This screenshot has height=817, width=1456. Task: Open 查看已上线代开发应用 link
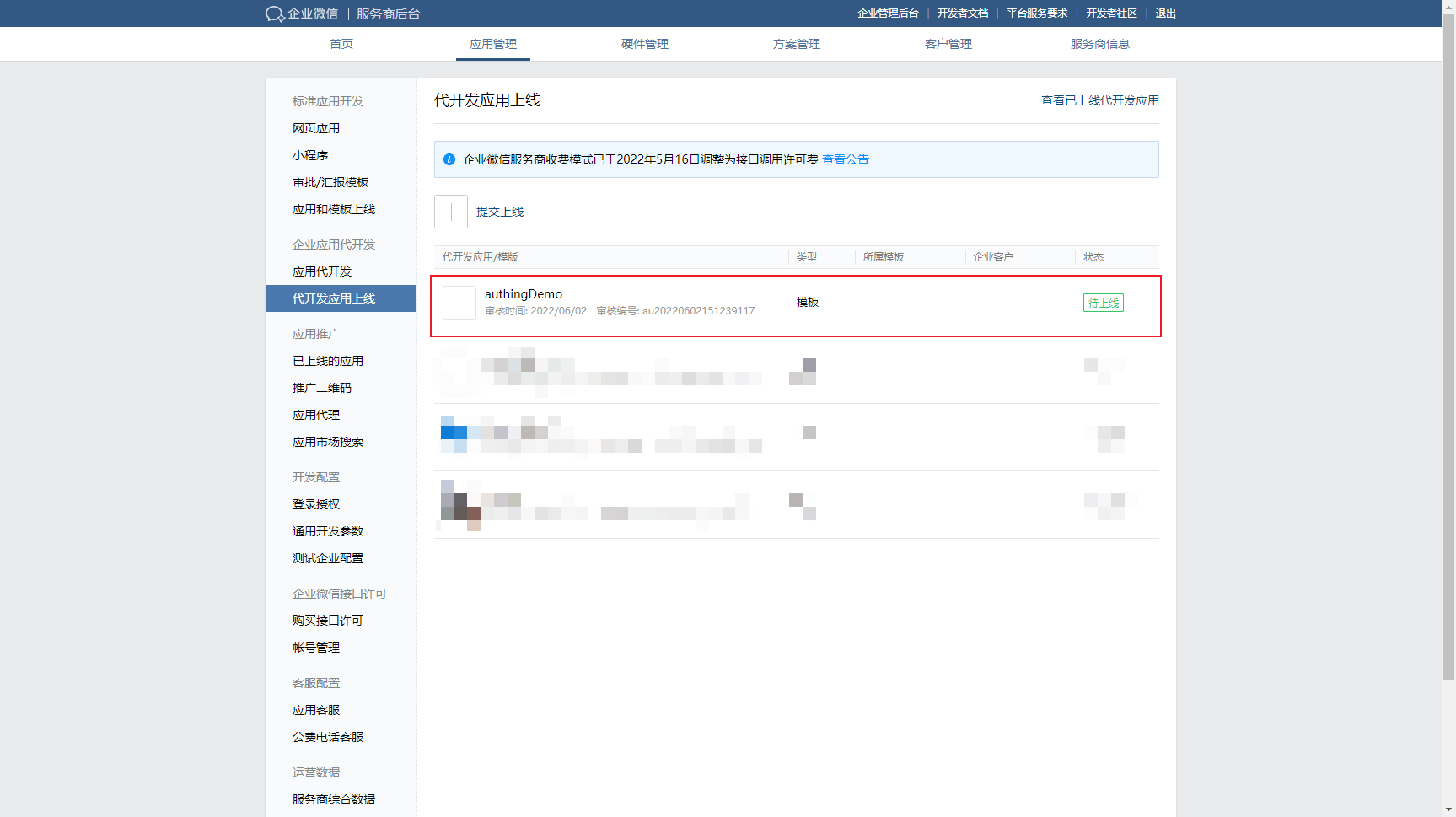point(1099,100)
